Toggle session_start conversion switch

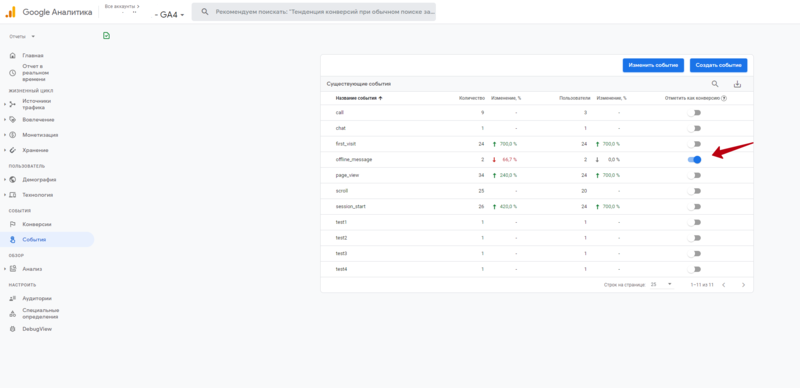694,207
